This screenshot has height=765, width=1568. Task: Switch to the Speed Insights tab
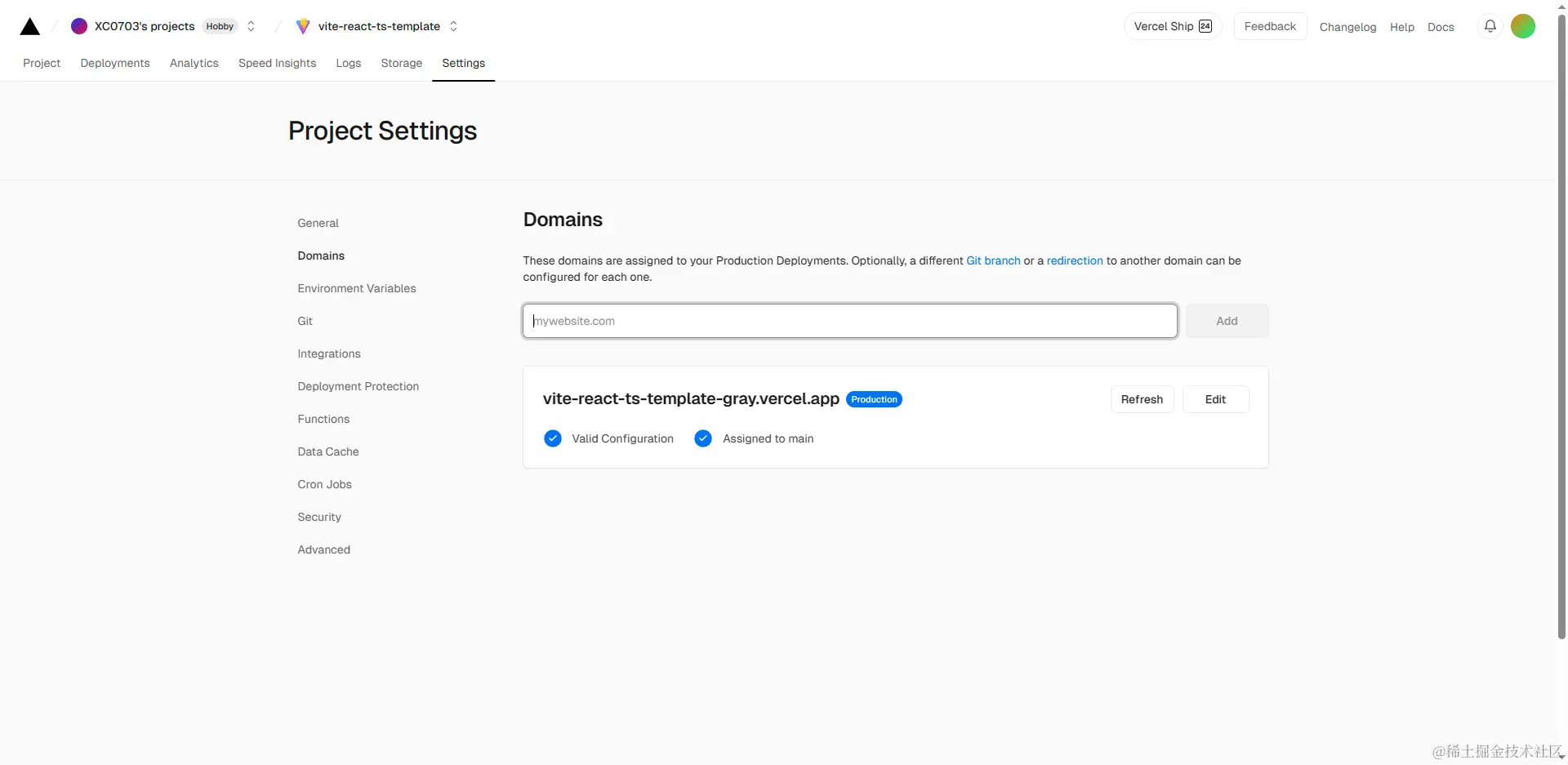(277, 63)
